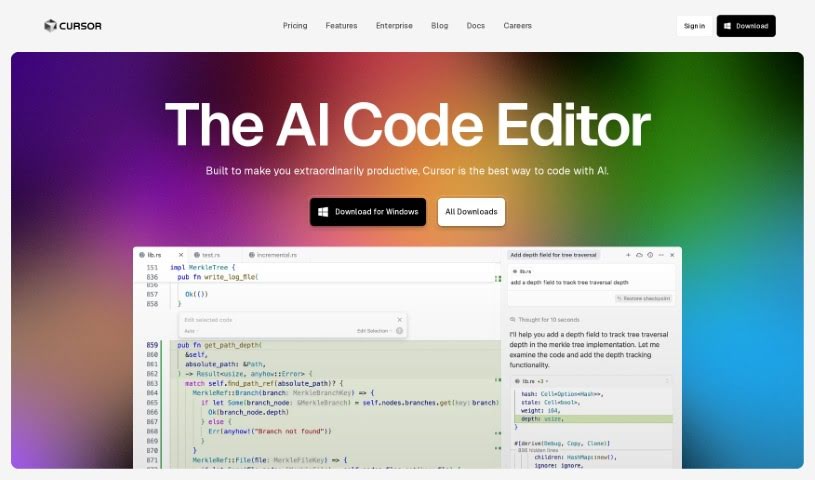Open the Edit Selection dropdown

[374, 330]
